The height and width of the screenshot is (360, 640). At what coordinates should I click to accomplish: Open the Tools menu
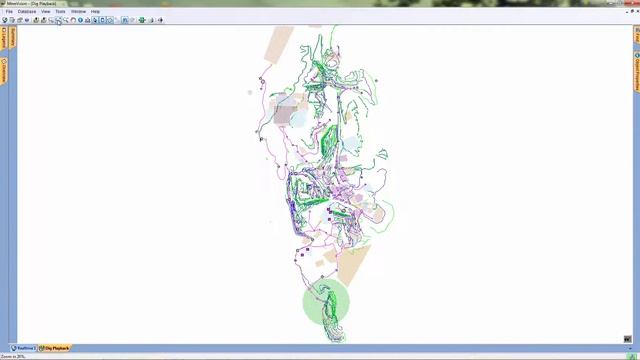click(60, 12)
